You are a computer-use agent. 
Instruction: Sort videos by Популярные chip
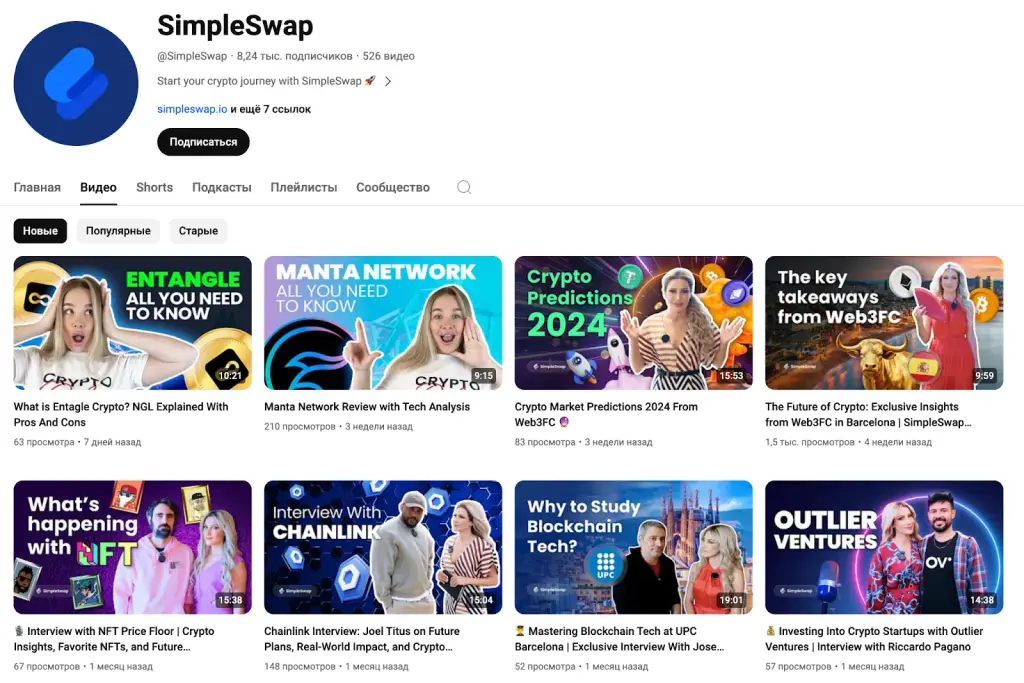point(118,230)
